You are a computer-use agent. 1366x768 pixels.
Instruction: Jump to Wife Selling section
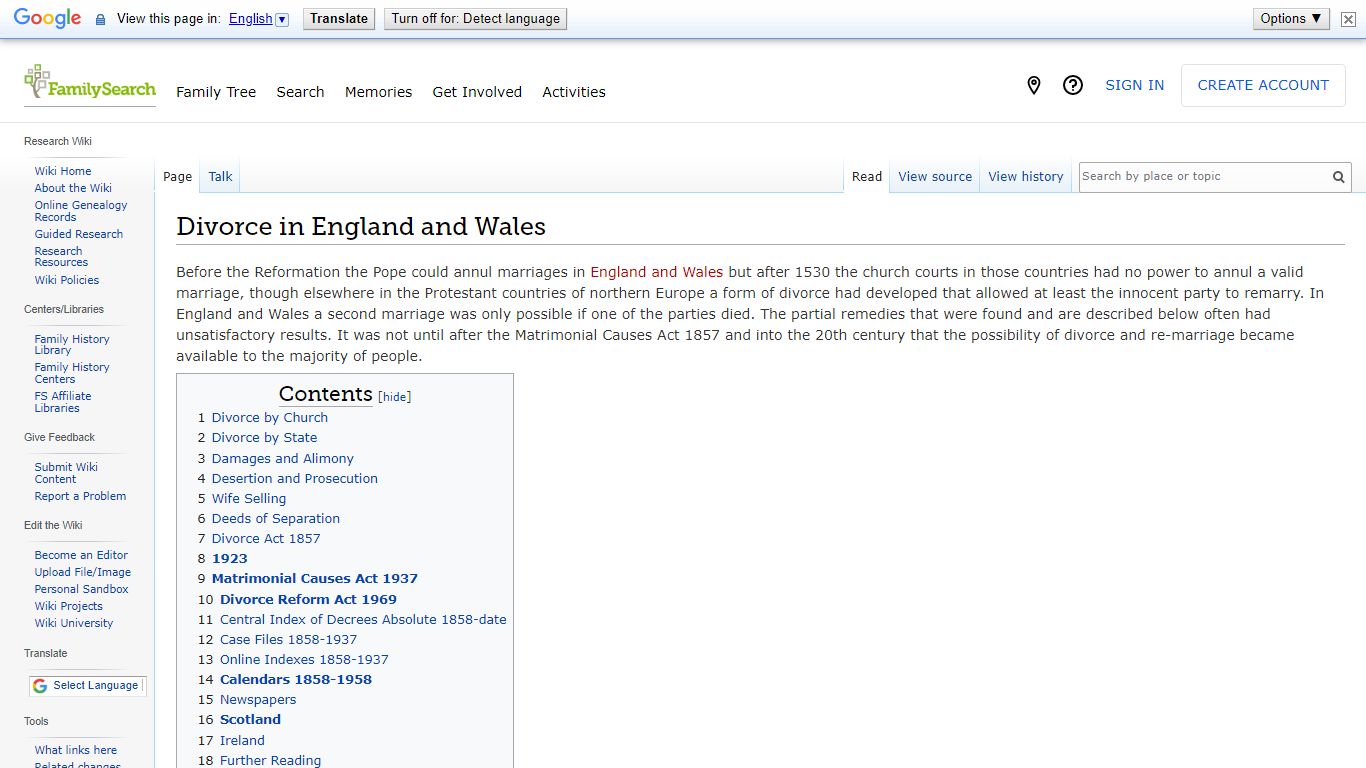pos(249,498)
